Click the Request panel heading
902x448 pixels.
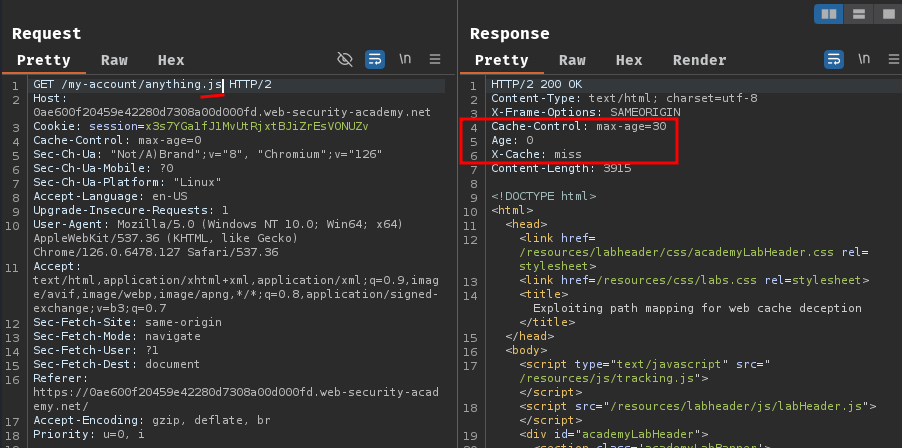[x=46, y=33]
